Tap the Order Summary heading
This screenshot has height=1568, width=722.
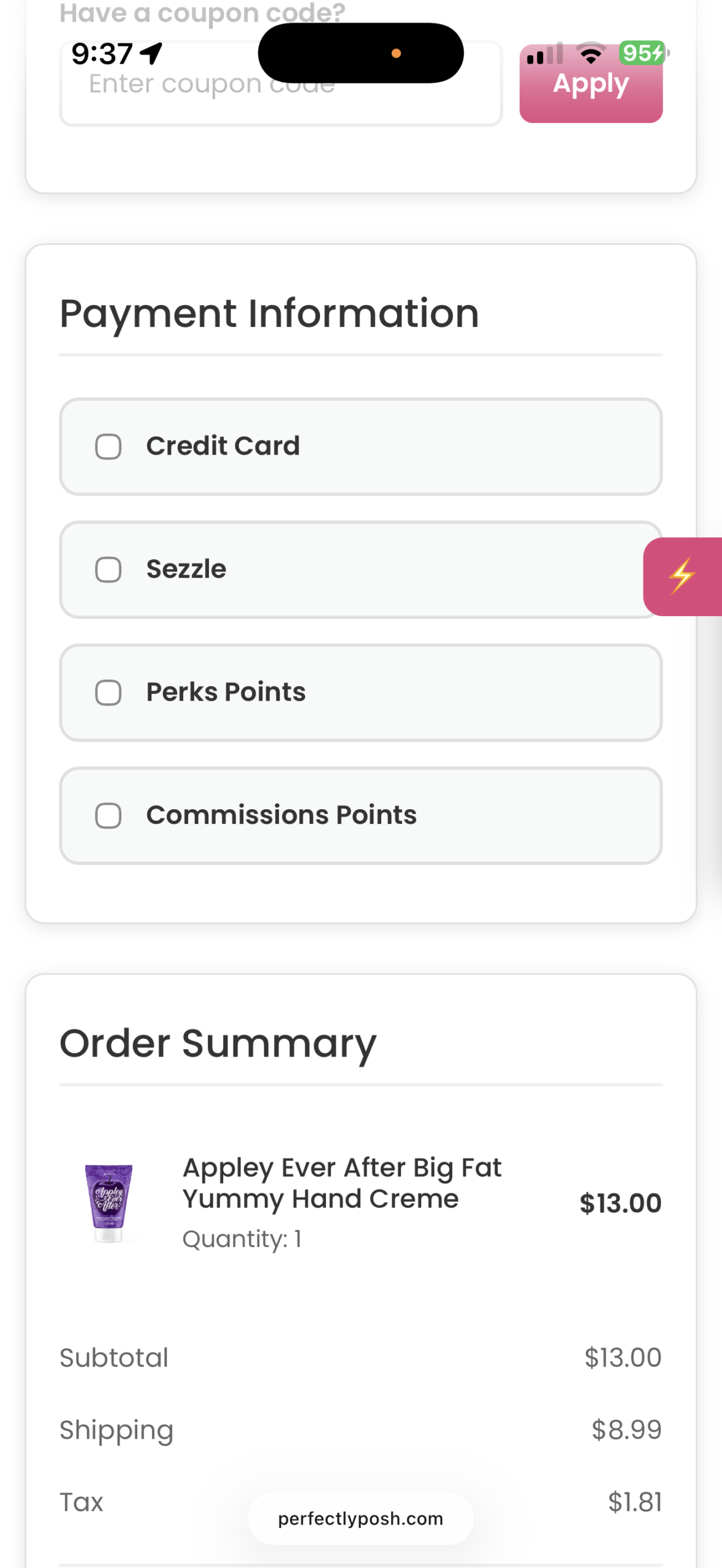(218, 1043)
